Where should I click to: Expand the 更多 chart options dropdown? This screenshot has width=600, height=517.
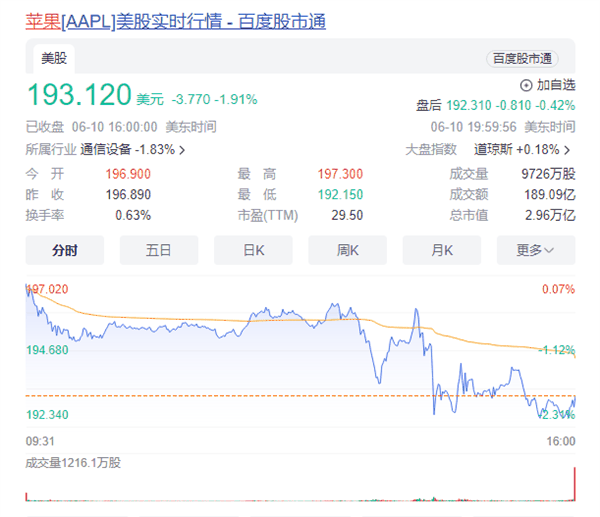[536, 250]
